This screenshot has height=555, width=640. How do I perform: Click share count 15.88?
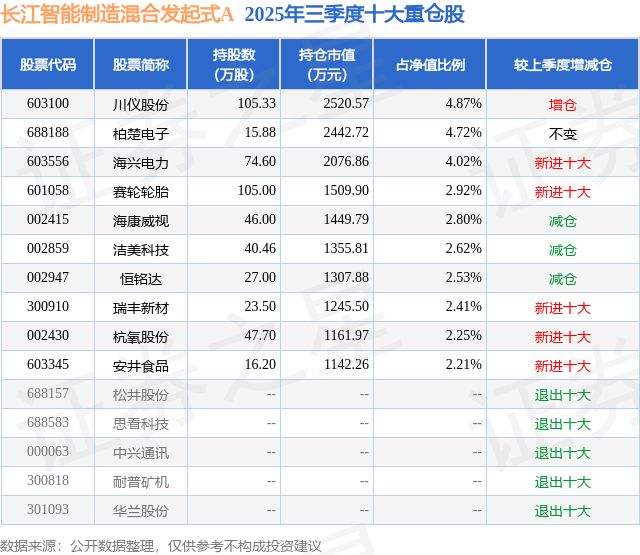point(260,132)
